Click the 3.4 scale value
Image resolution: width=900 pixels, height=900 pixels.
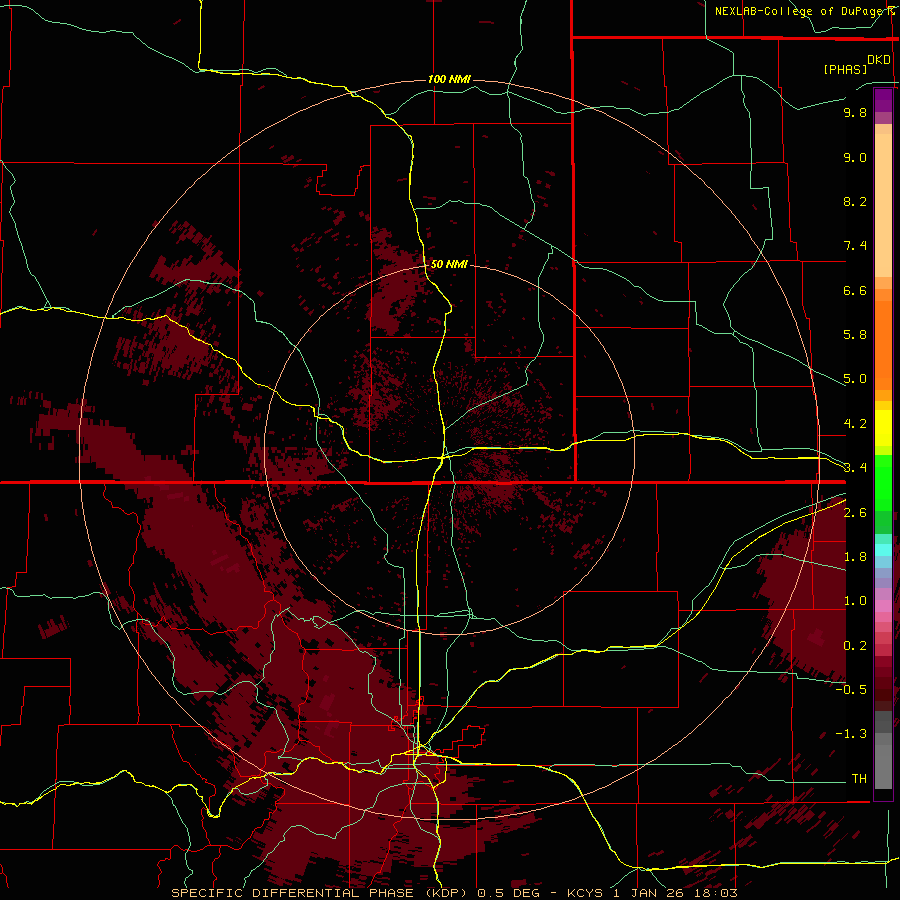(855, 468)
